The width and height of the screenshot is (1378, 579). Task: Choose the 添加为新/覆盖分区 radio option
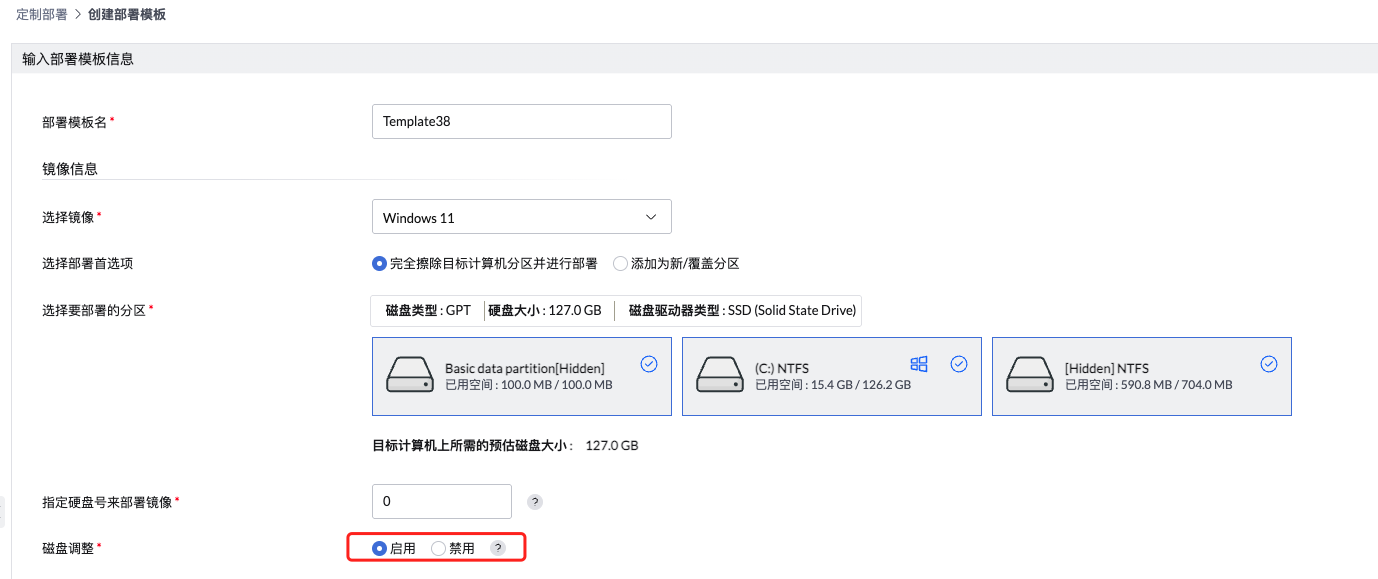(620, 264)
